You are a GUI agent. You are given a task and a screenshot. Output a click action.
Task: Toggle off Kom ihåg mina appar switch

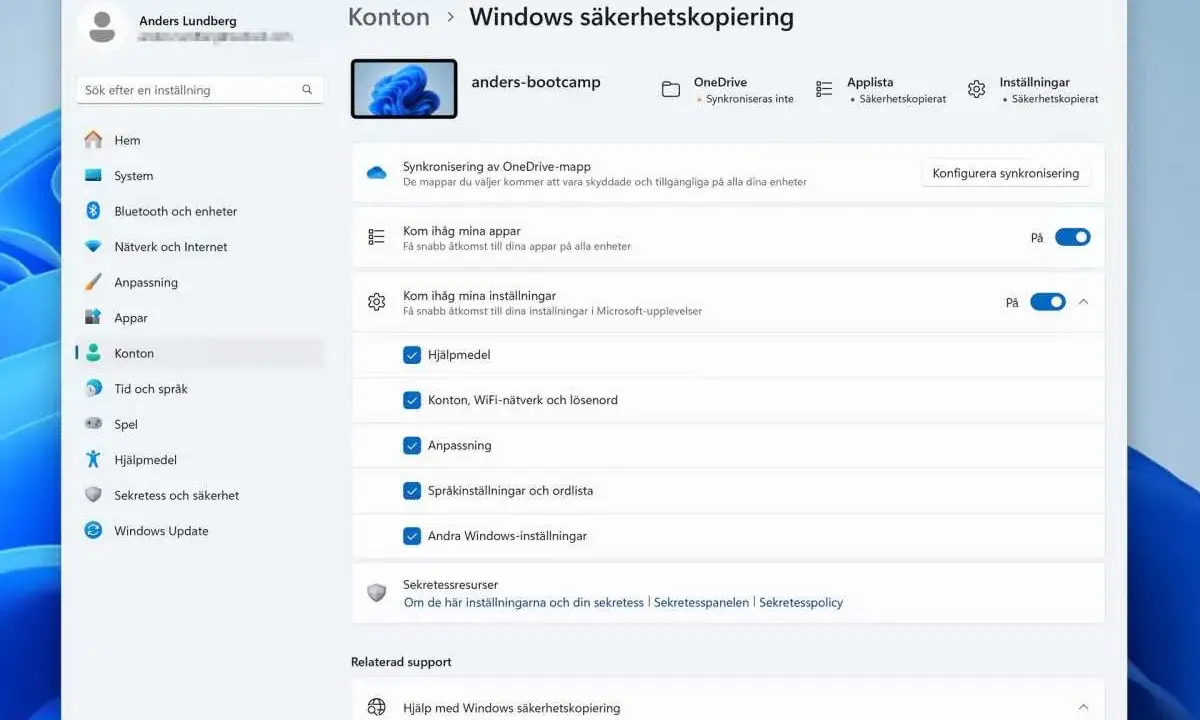point(1072,237)
